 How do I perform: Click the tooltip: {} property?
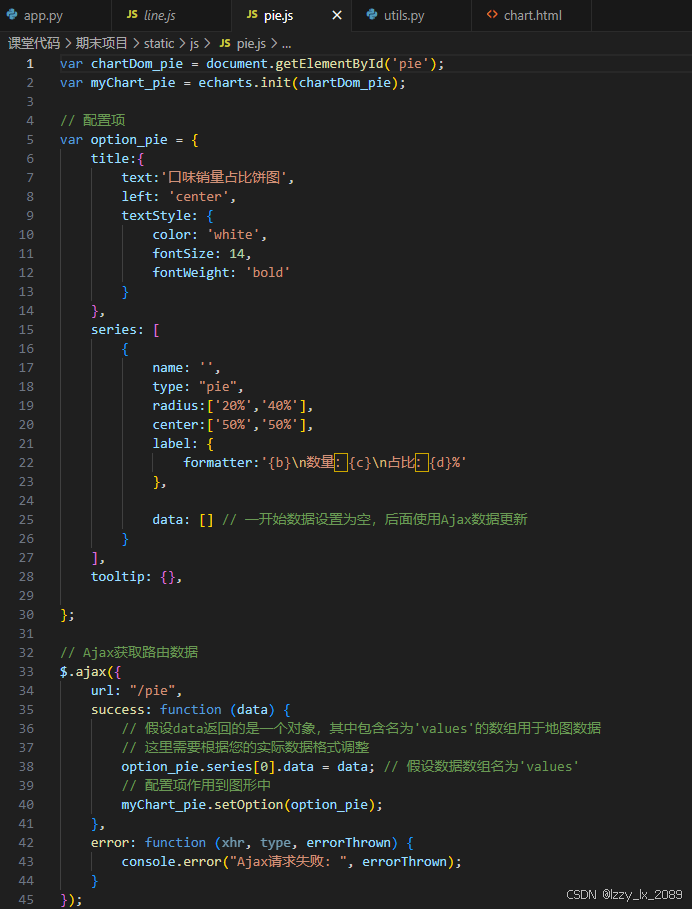[136, 577]
